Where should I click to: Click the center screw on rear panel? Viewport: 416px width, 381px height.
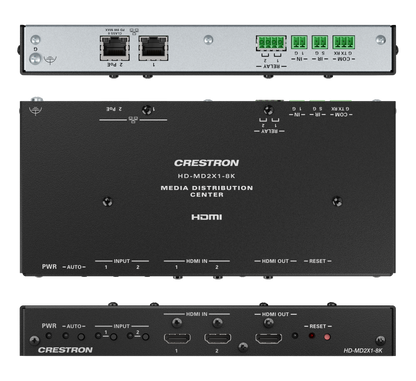pos(208,40)
